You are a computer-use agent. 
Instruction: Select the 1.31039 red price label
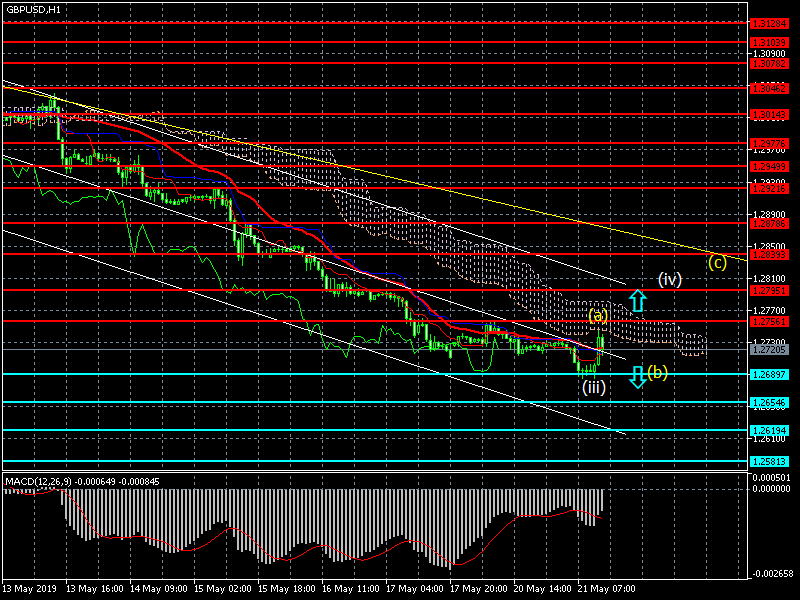point(769,43)
